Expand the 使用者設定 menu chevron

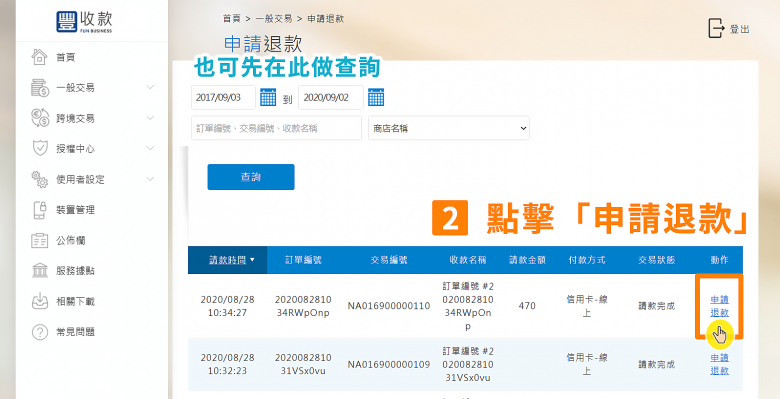150,179
